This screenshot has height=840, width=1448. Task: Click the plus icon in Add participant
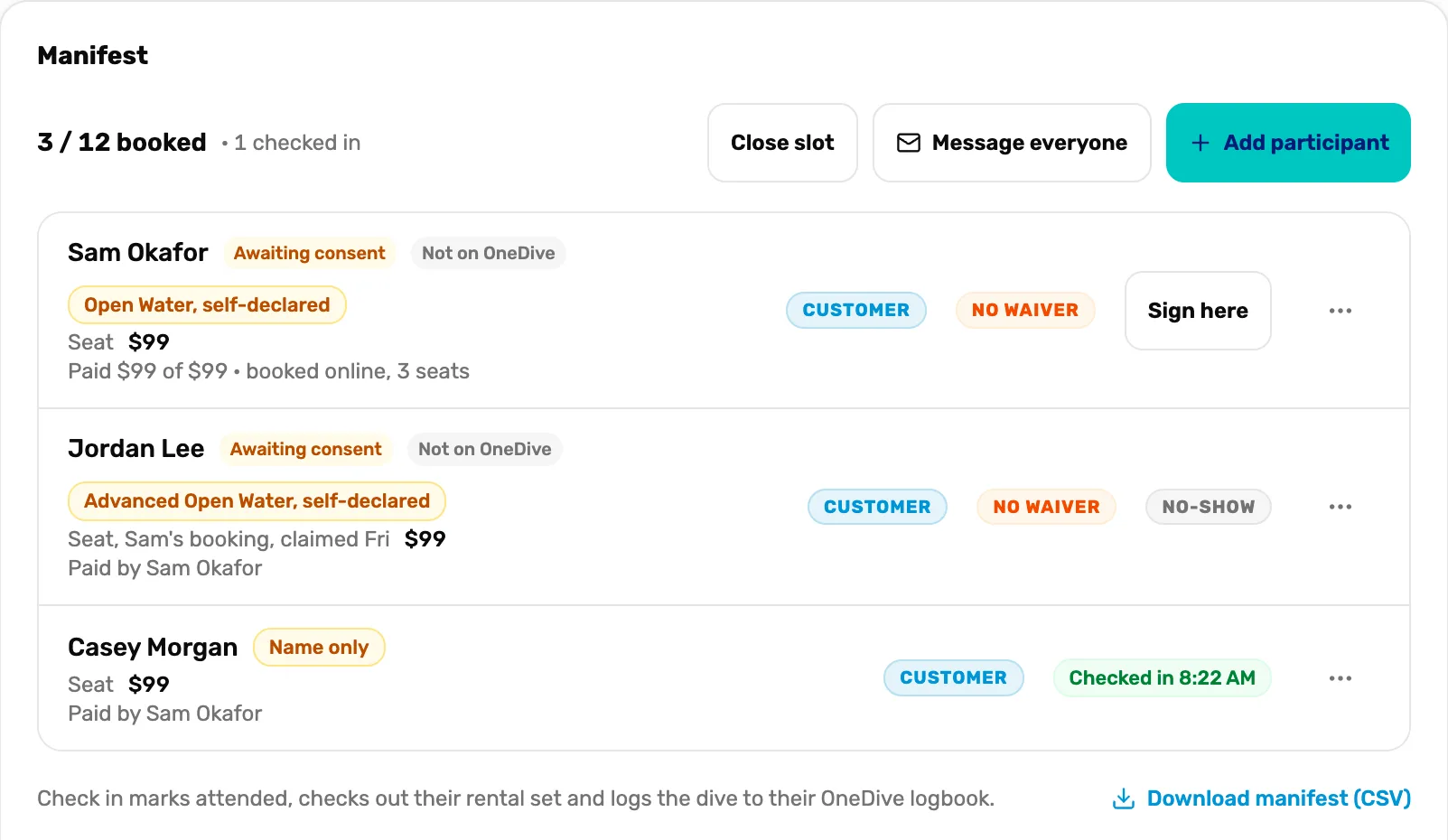click(x=1200, y=143)
